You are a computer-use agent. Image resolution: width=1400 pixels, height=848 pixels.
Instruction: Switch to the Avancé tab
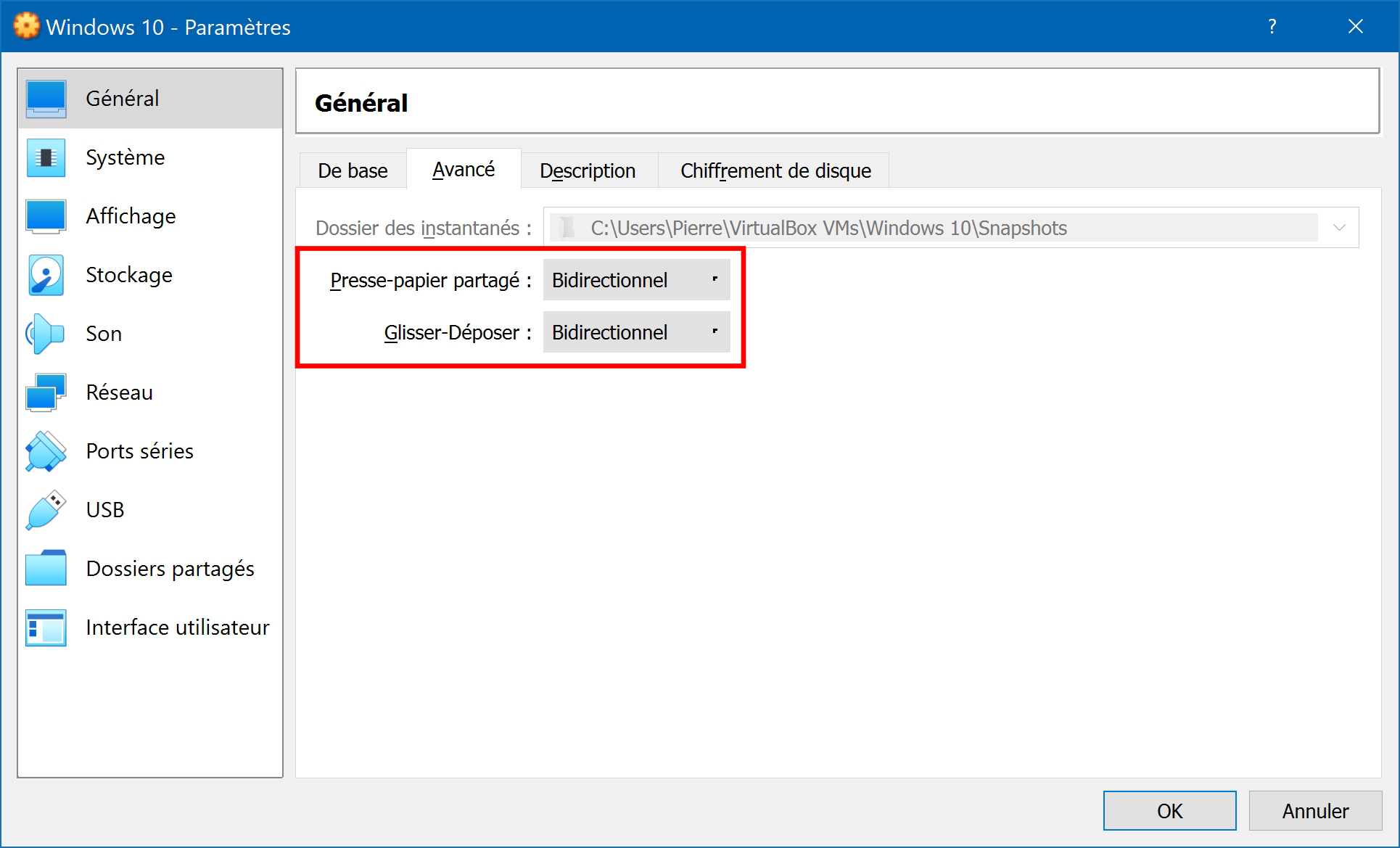(x=464, y=169)
